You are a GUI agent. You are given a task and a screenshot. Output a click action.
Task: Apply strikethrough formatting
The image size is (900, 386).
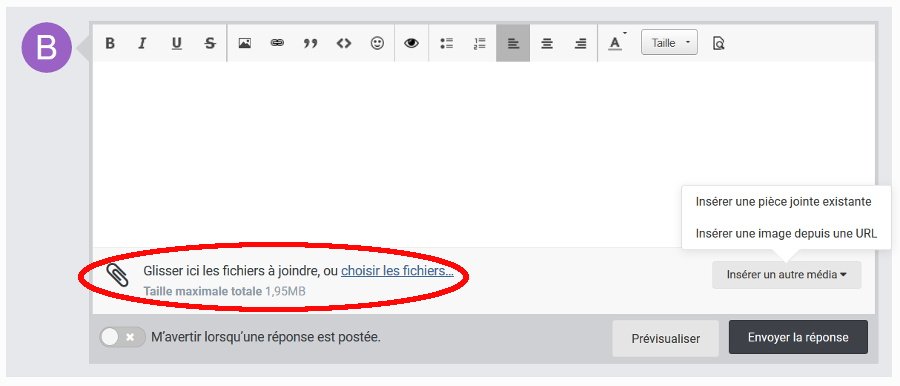(211, 43)
